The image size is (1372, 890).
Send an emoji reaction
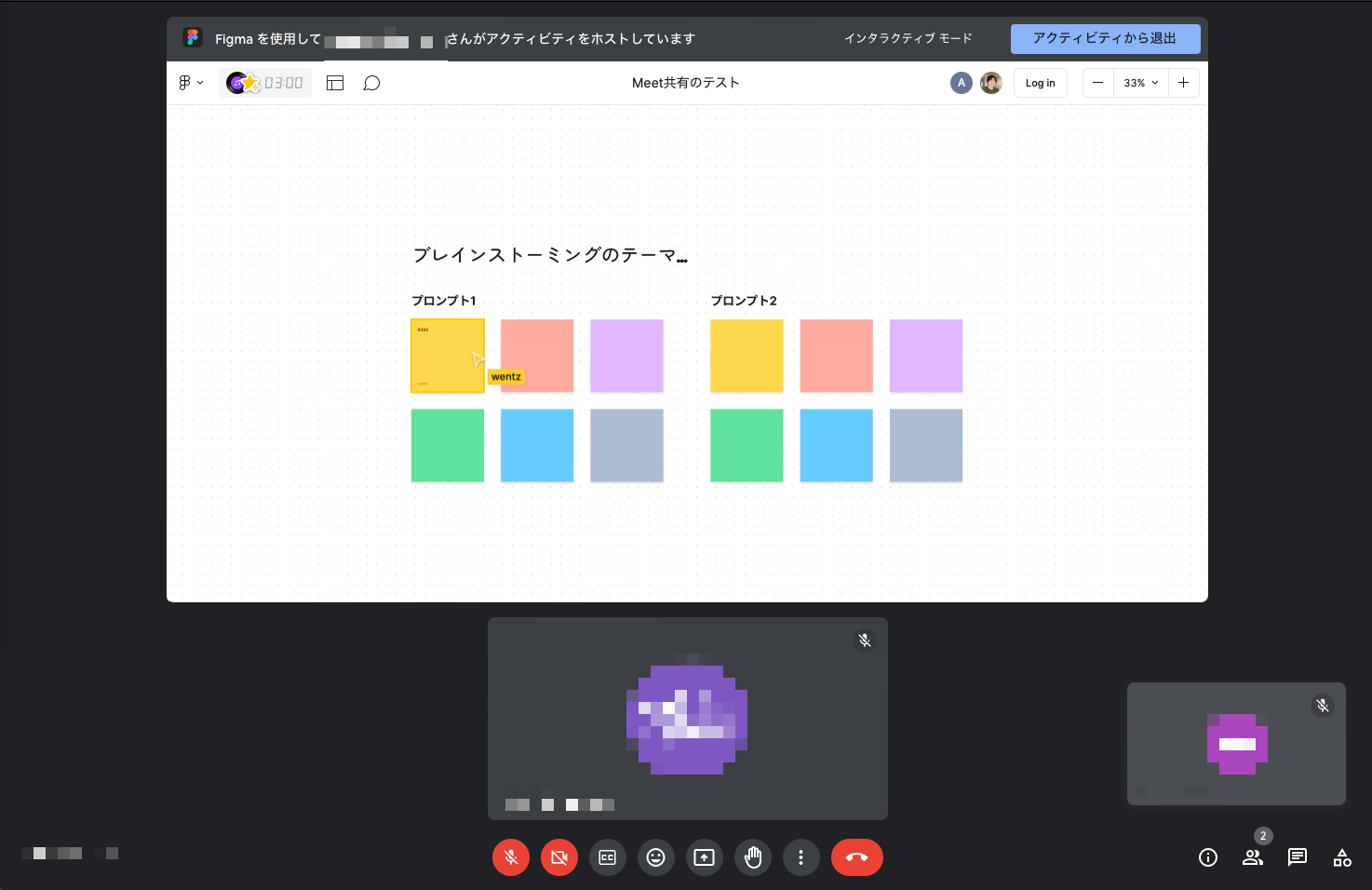tap(656, 857)
